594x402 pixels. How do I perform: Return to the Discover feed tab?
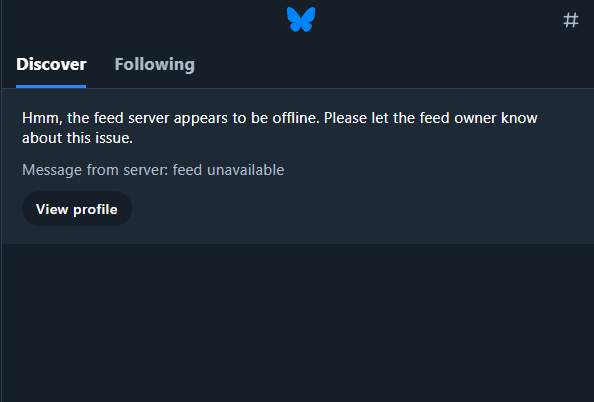click(51, 64)
